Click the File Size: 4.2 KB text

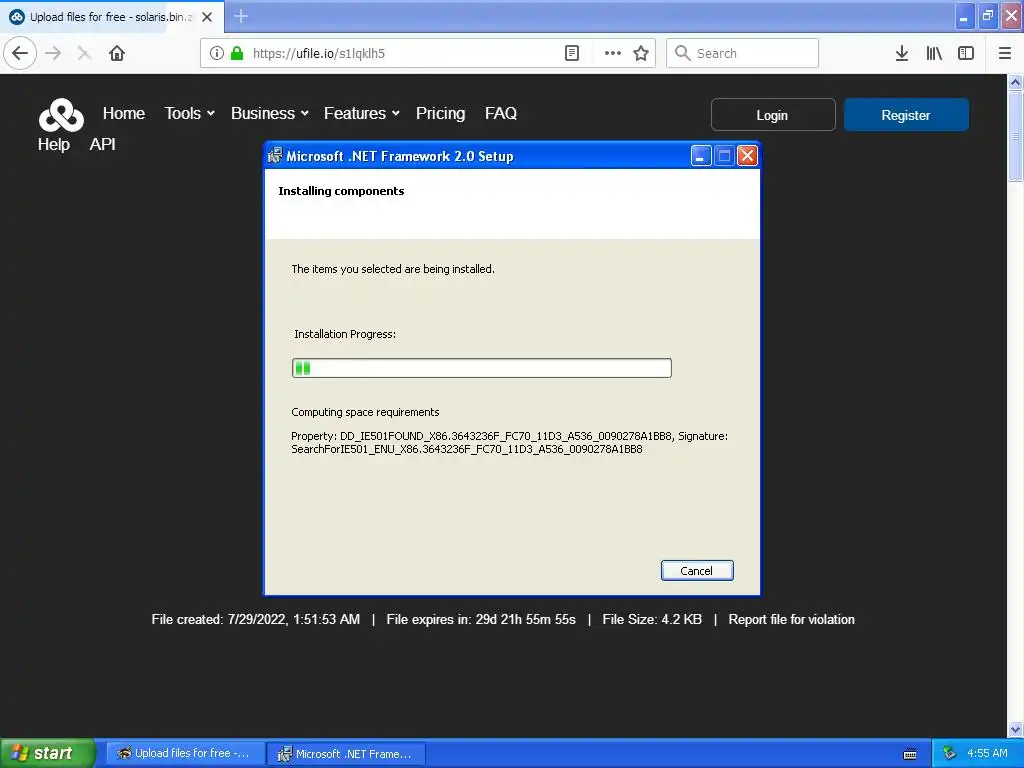click(x=652, y=619)
